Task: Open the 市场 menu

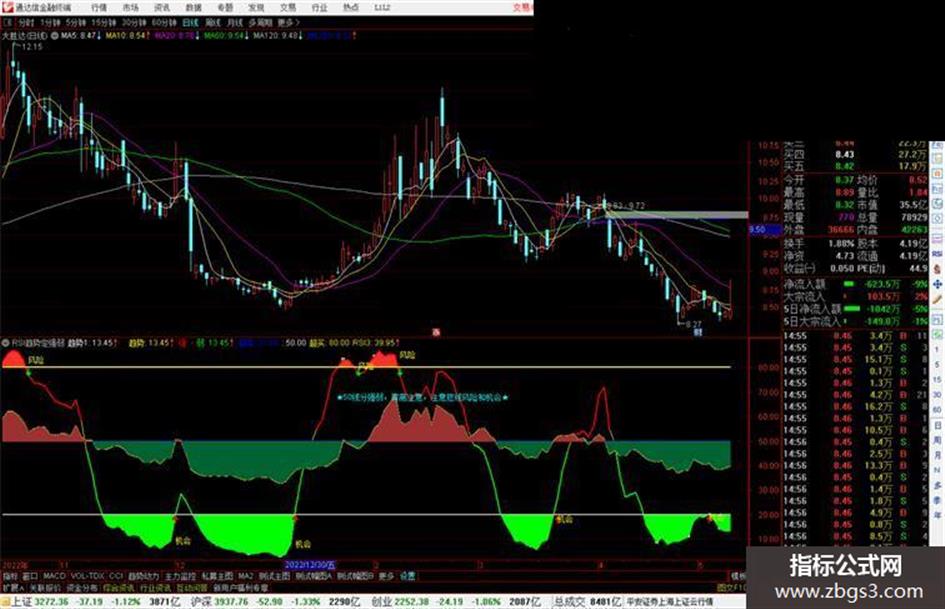Action: (x=130, y=8)
